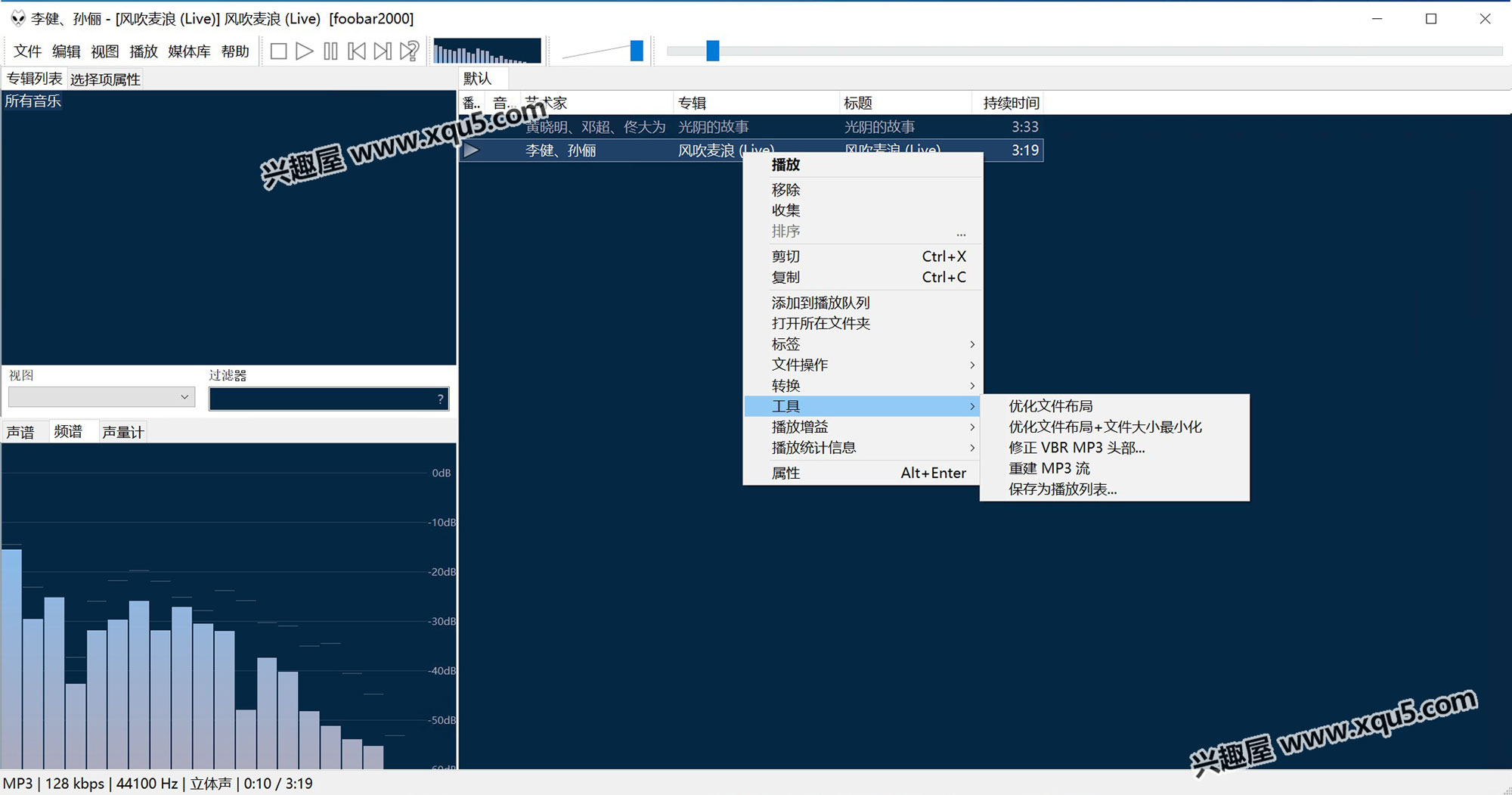Click the random playback icon

click(409, 51)
